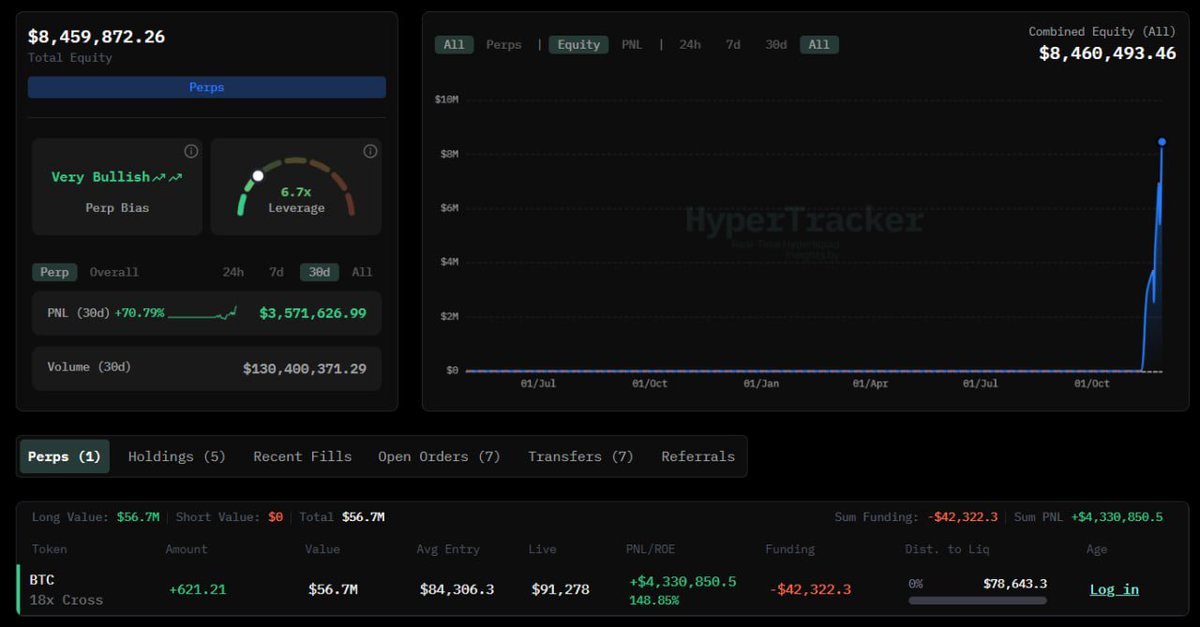The width and height of the screenshot is (1200, 627).
Task: Switch chart to Equity view
Action: (579, 45)
